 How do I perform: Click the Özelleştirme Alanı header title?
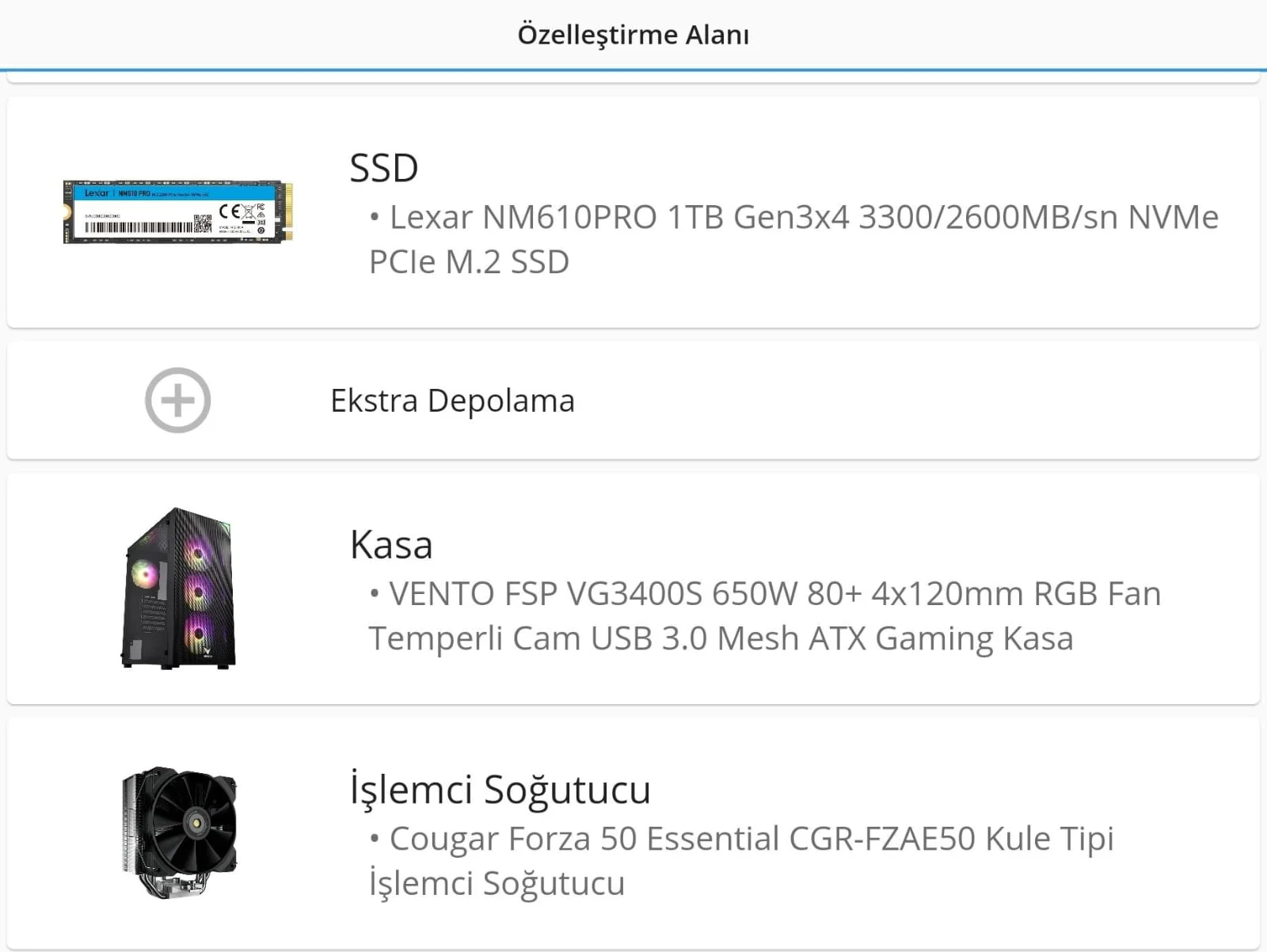point(633,35)
